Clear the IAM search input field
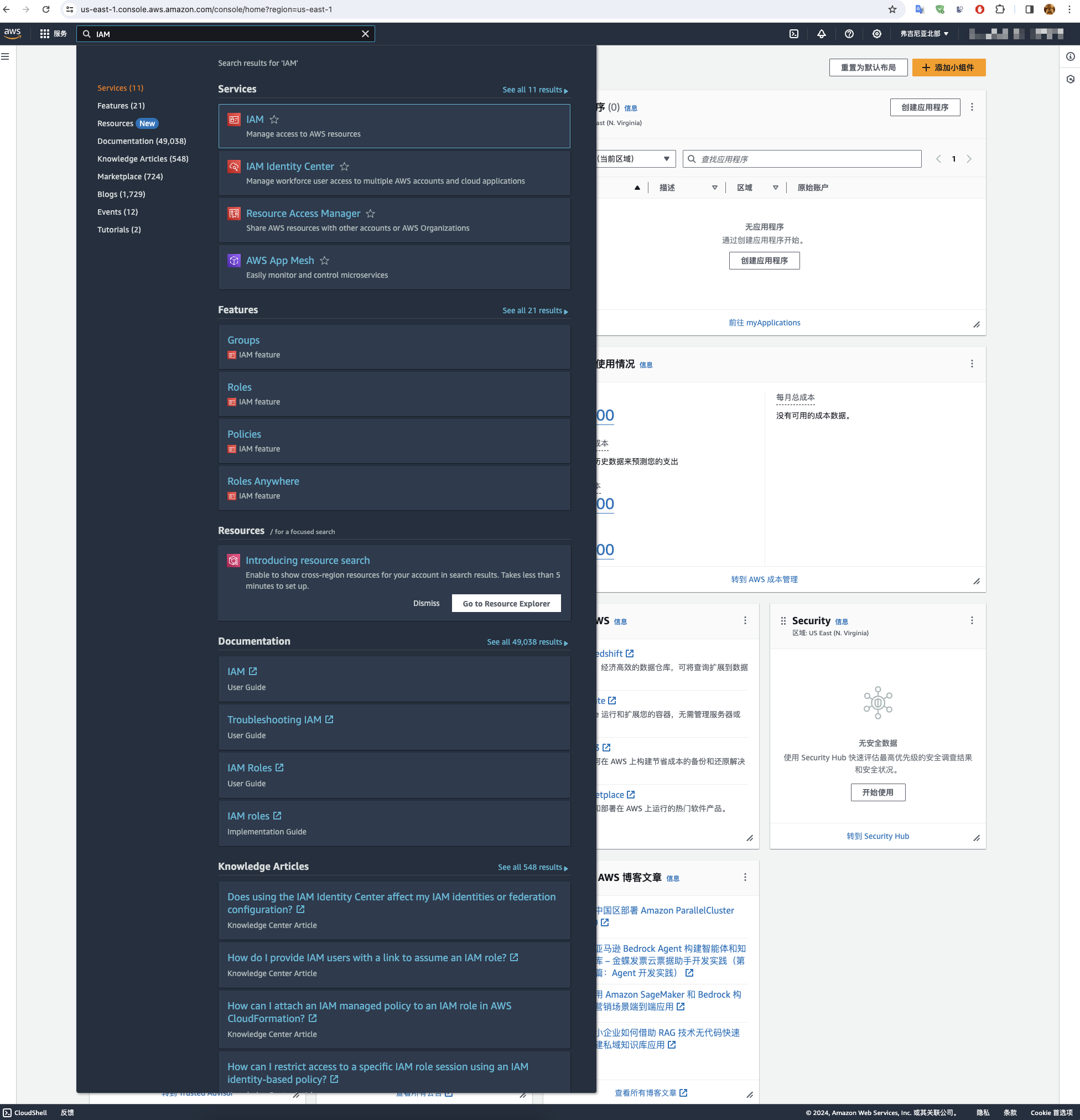The width and height of the screenshot is (1080, 1120). pyautogui.click(x=364, y=33)
